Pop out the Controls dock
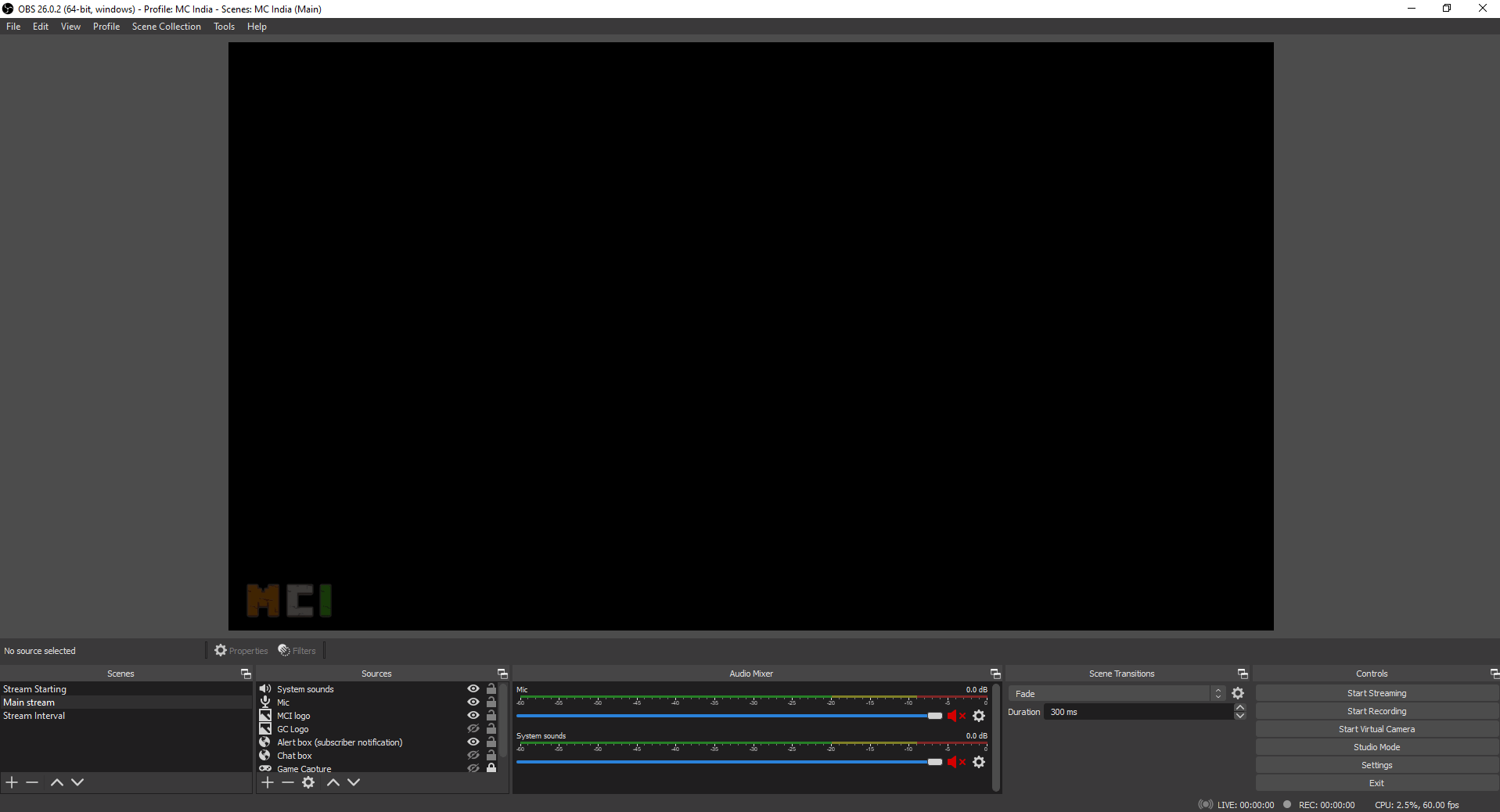 point(1495,674)
